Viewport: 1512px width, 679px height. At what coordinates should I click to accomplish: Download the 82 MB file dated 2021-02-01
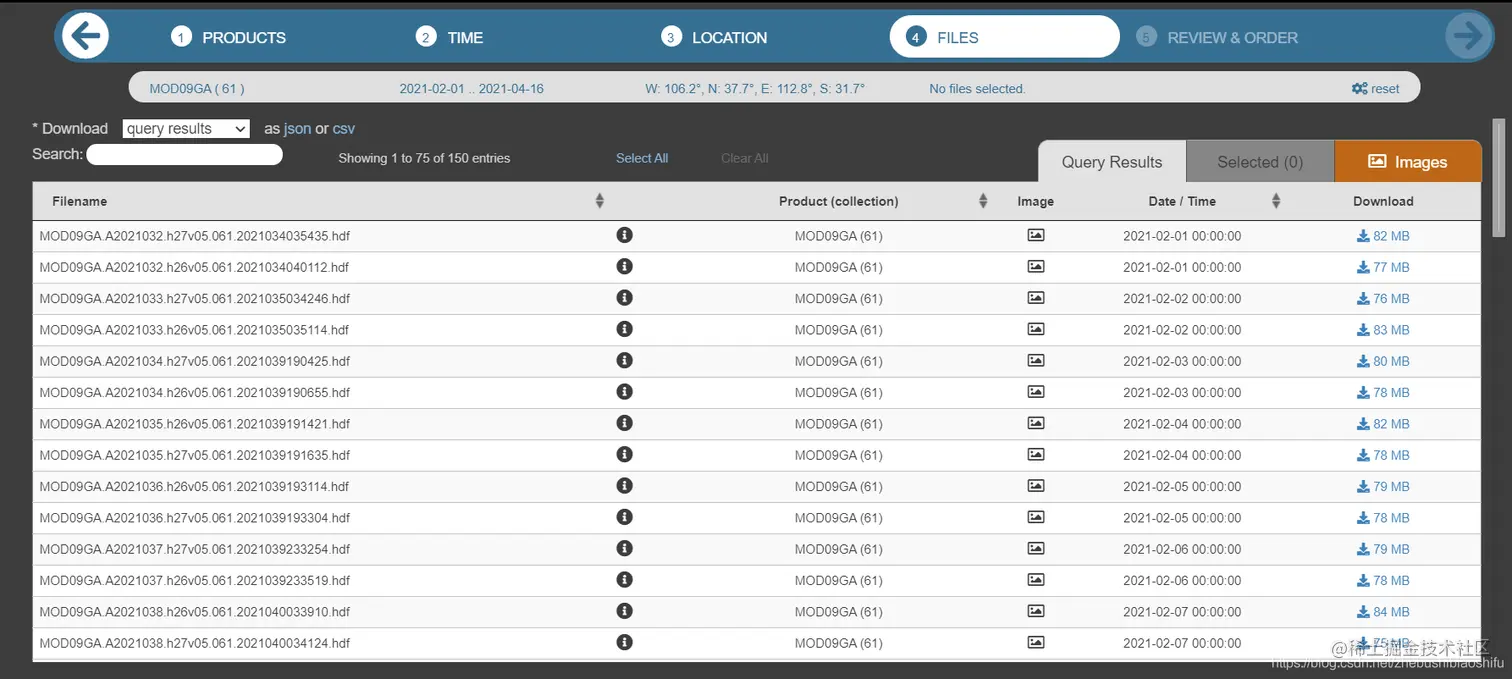pyautogui.click(x=1383, y=236)
